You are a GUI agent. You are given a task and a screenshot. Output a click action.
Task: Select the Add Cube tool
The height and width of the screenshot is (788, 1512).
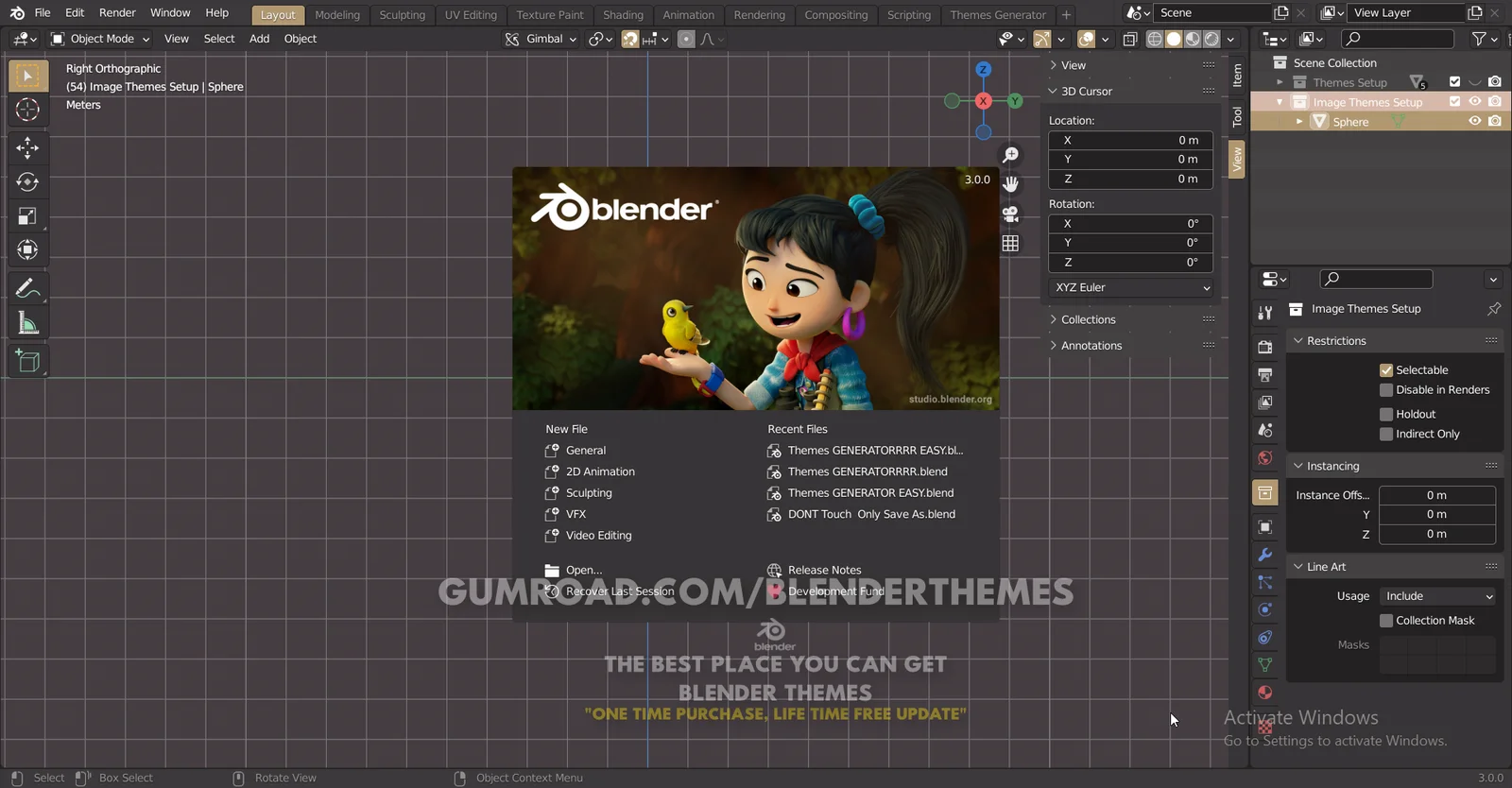pos(27,361)
